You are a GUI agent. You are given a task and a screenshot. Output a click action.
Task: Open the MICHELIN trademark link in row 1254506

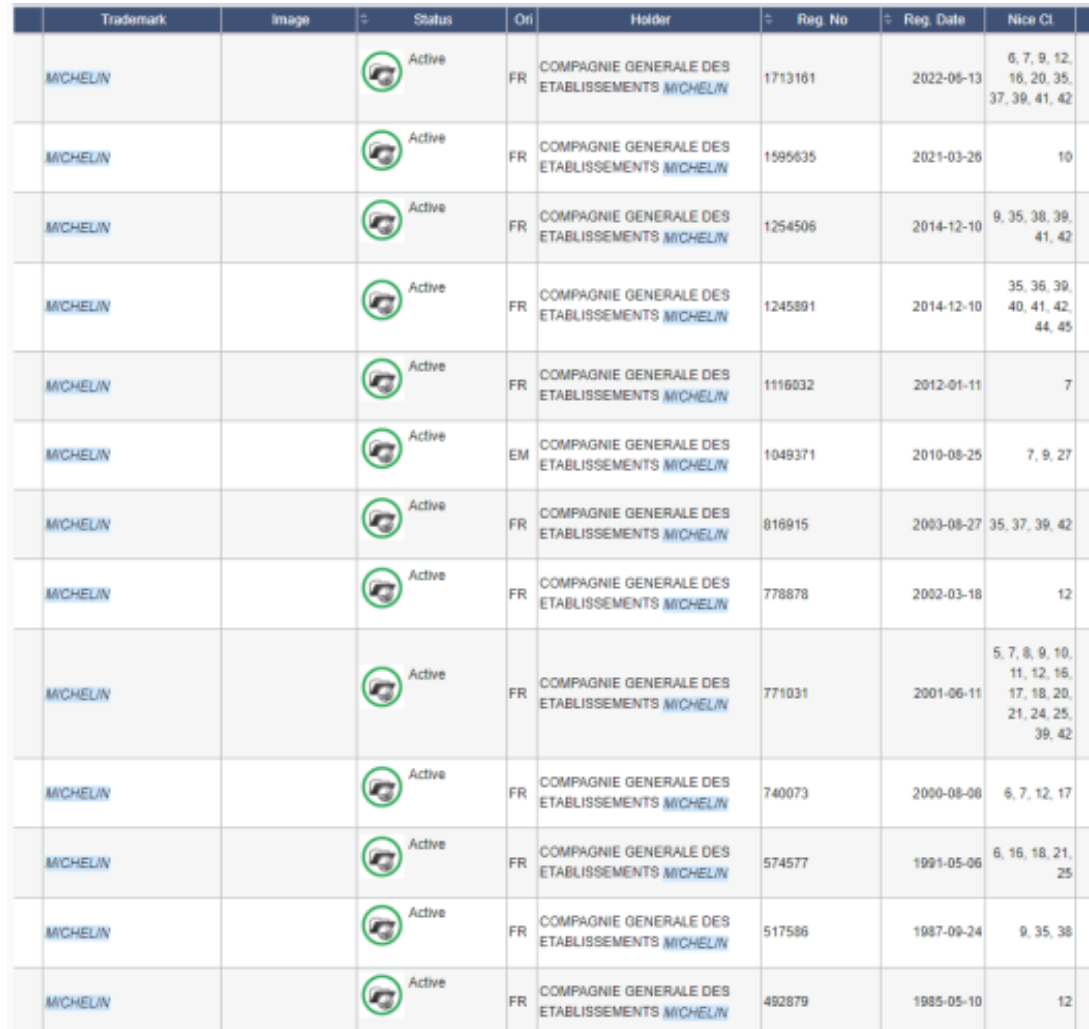pos(78,227)
